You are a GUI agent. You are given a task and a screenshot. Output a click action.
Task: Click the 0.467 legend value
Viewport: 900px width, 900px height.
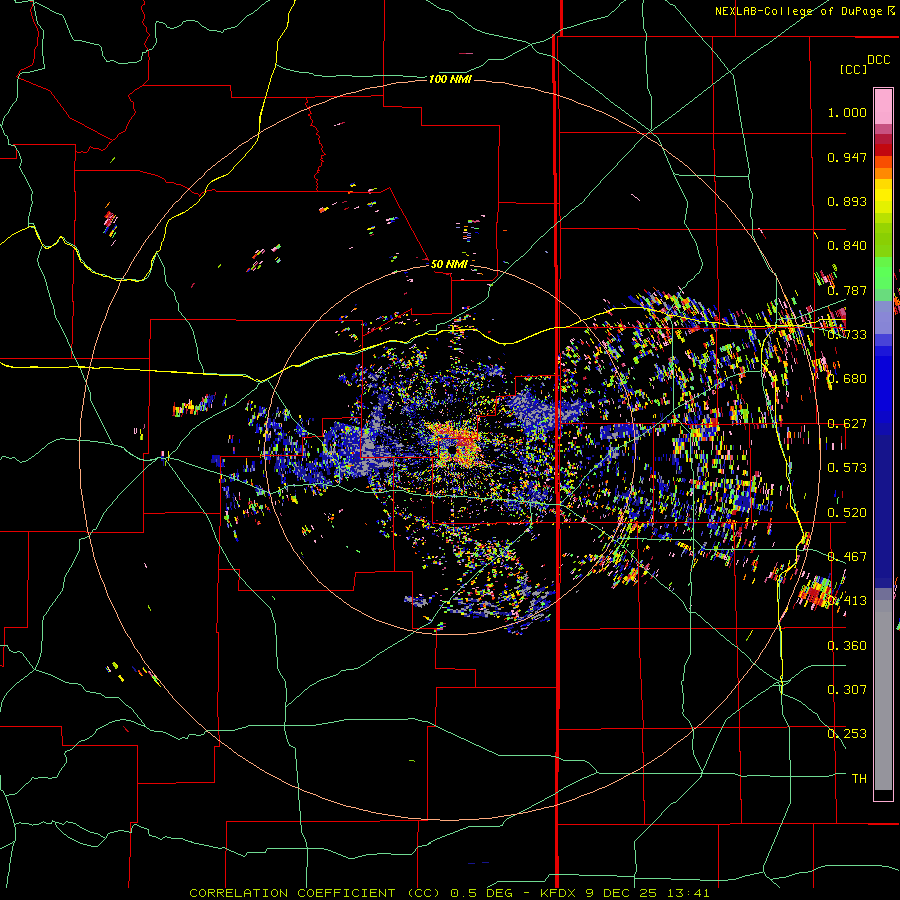(847, 557)
